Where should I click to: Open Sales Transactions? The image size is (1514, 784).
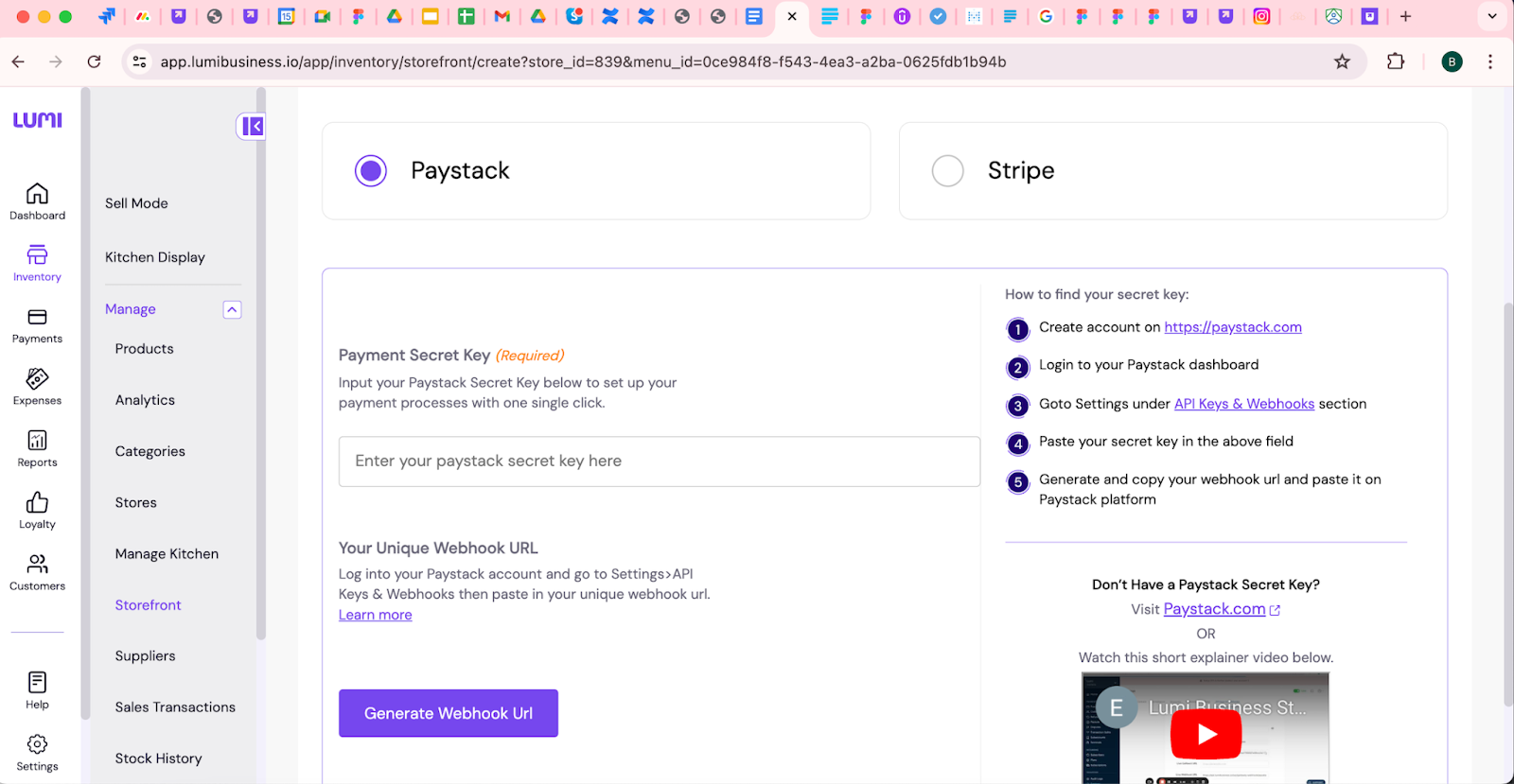[x=175, y=706]
